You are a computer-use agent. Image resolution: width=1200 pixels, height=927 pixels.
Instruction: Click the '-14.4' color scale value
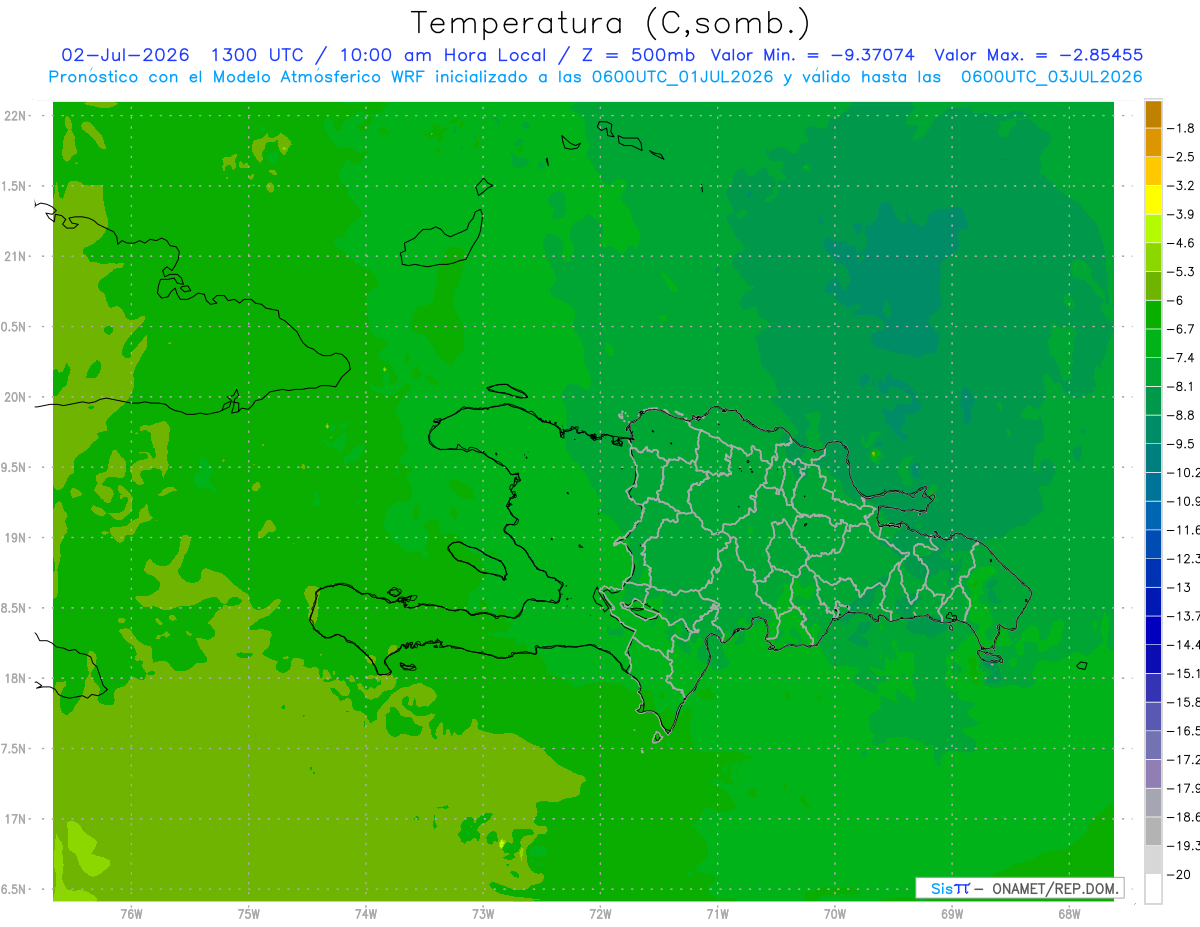coord(1184,645)
